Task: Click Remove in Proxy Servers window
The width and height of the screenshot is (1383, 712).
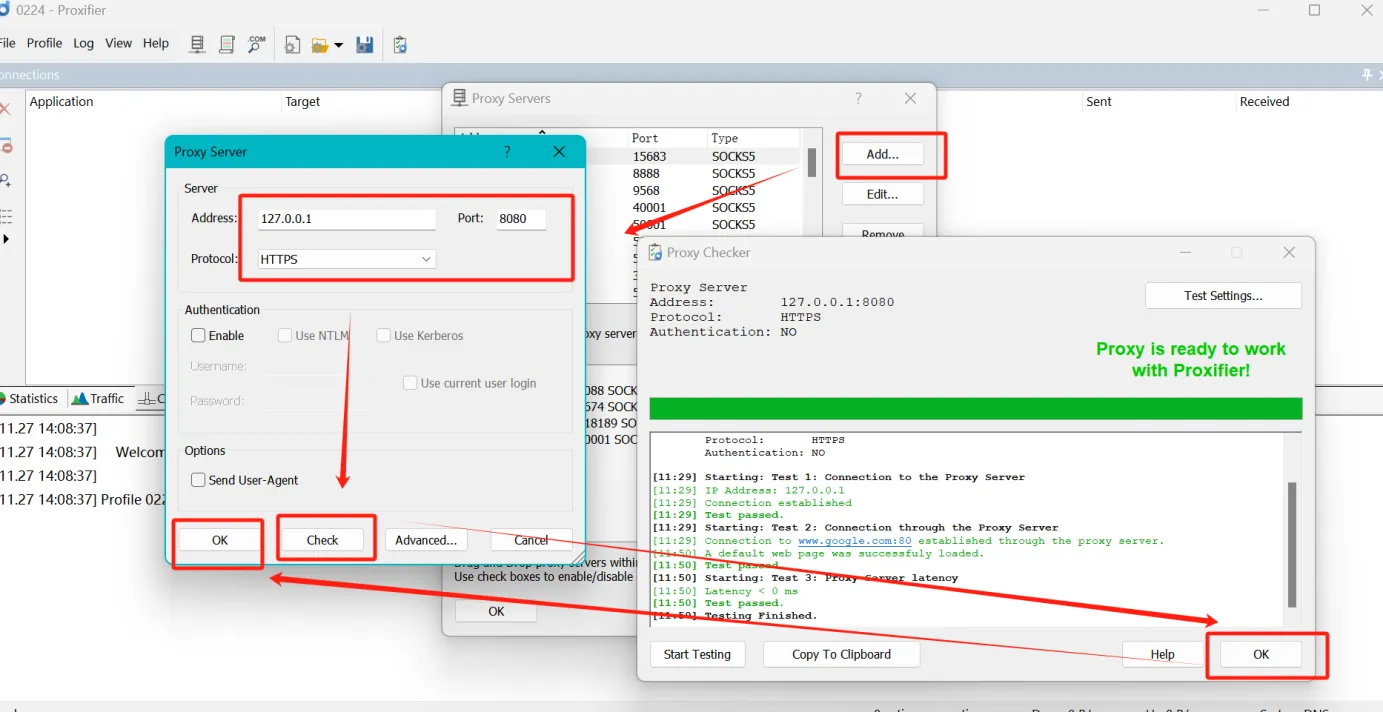Action: click(882, 233)
